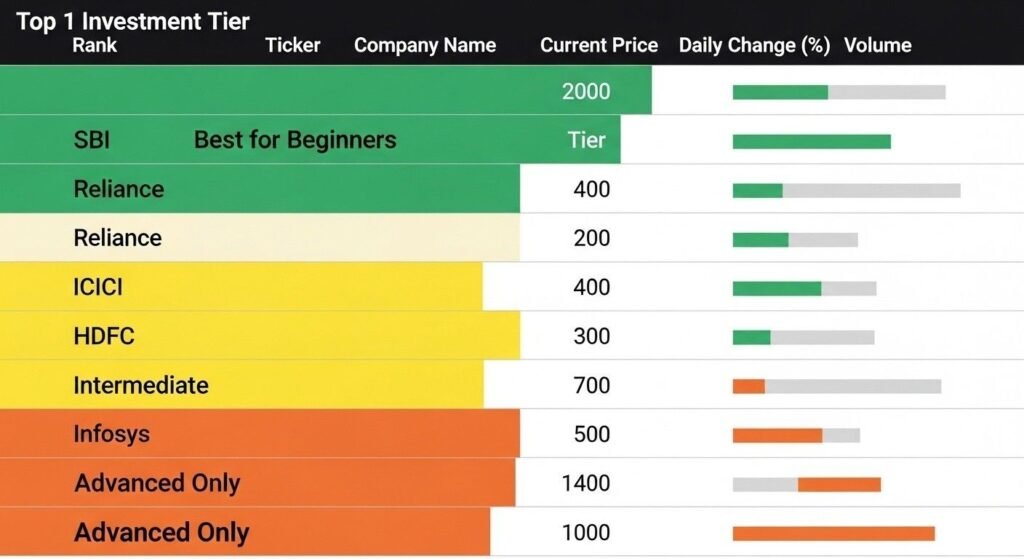The width and height of the screenshot is (1024, 559).
Task: Click the Top 1 Investment Tier title
Action: (x=133, y=21)
